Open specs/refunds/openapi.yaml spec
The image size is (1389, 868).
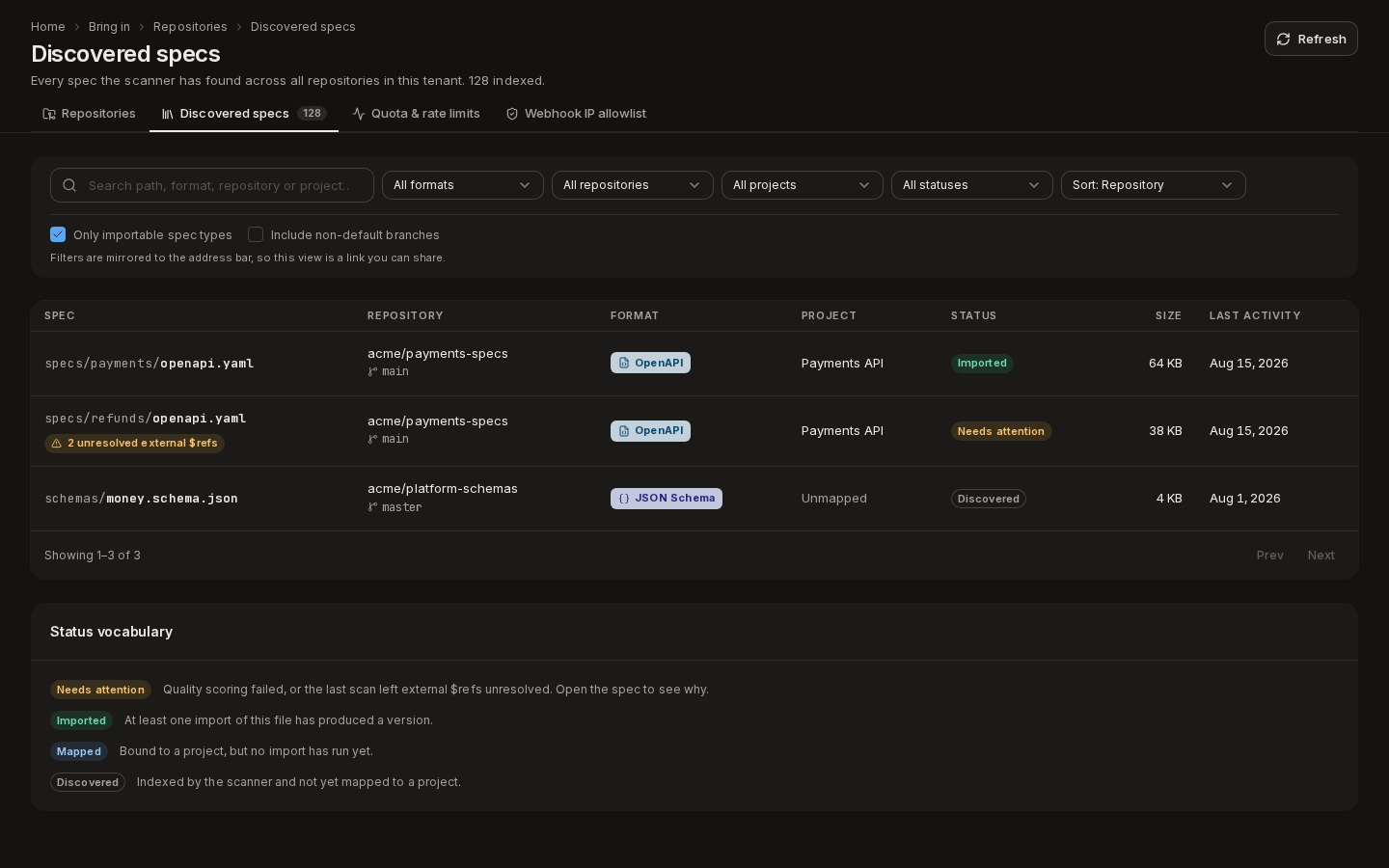pyautogui.click(x=146, y=419)
